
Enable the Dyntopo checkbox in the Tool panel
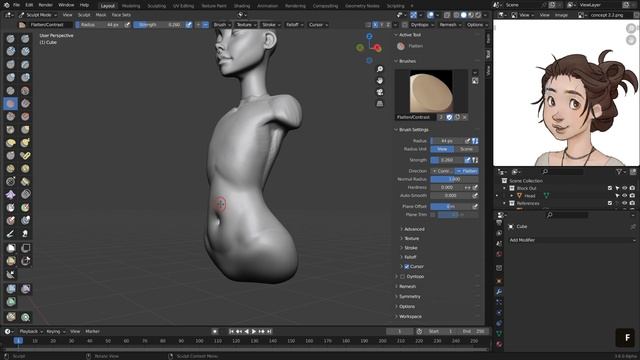click(x=402, y=277)
